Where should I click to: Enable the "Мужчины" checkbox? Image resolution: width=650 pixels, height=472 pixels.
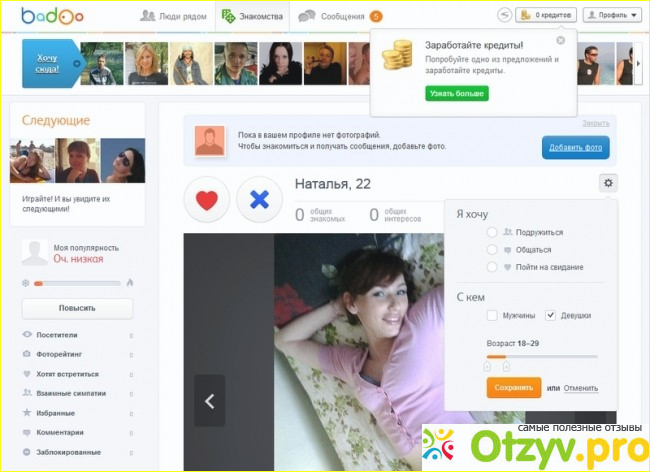point(492,315)
